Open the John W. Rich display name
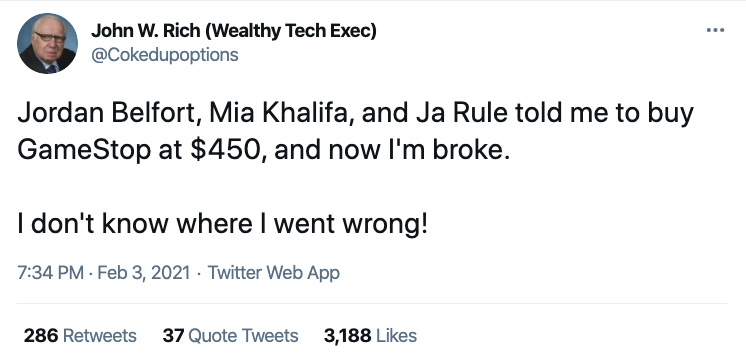Image resolution: width=746 pixels, height=363 pixels. point(234,31)
